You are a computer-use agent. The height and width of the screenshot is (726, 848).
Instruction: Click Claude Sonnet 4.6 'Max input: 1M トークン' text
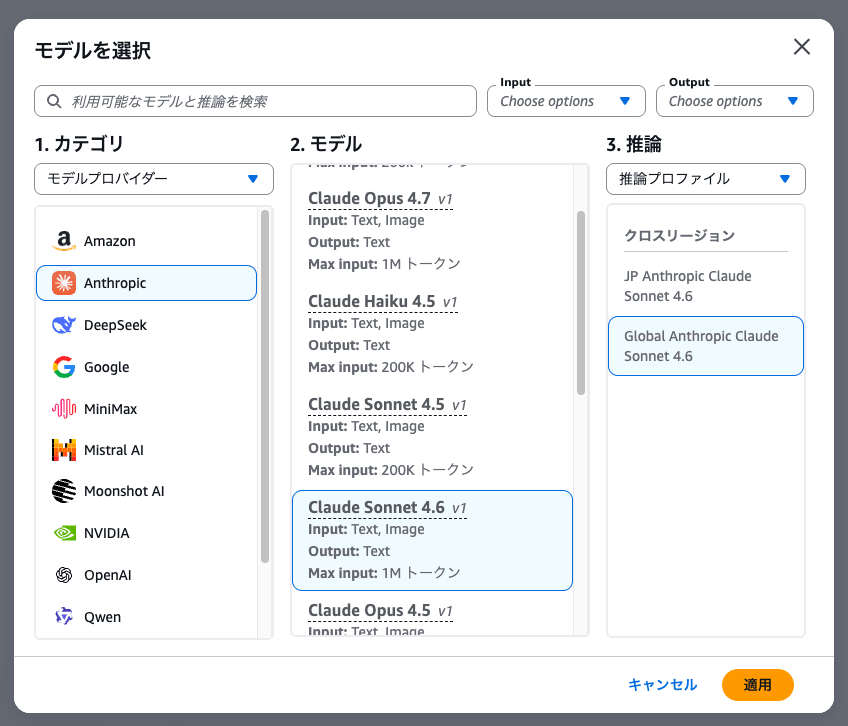(384, 572)
